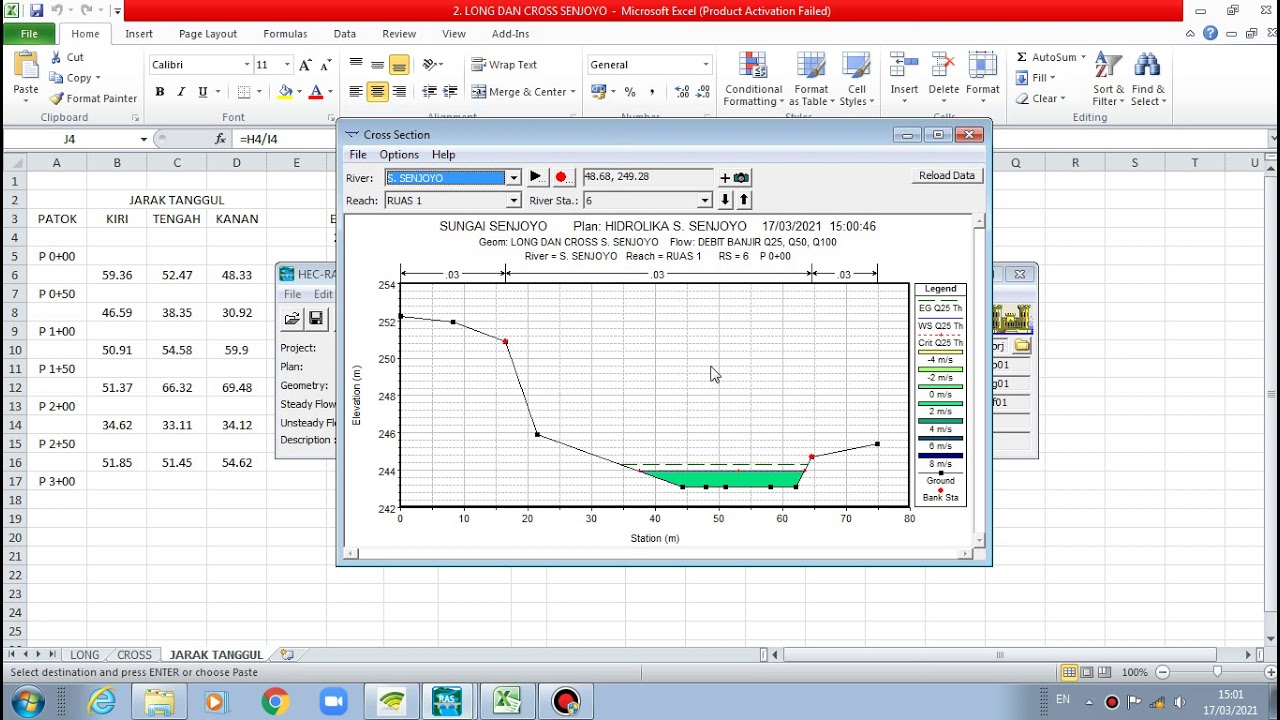Toggle underline formatting

pyautogui.click(x=202, y=92)
